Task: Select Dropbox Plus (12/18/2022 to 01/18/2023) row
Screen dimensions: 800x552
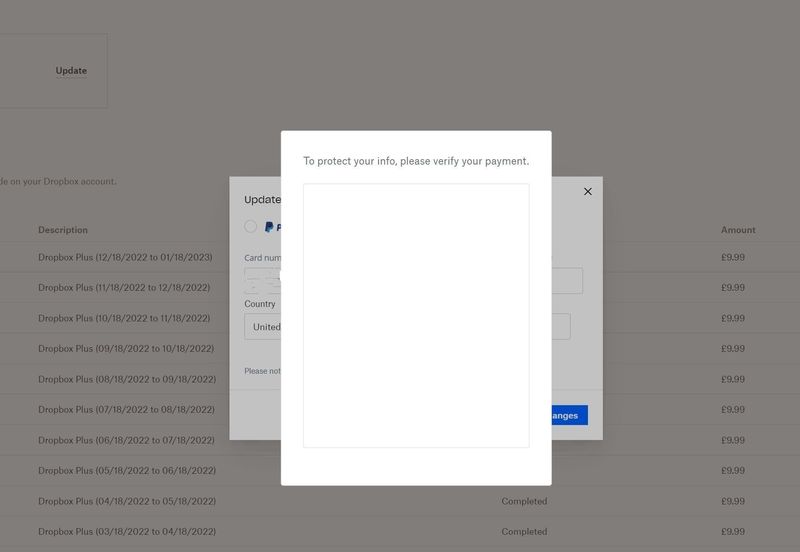Action: coord(125,257)
